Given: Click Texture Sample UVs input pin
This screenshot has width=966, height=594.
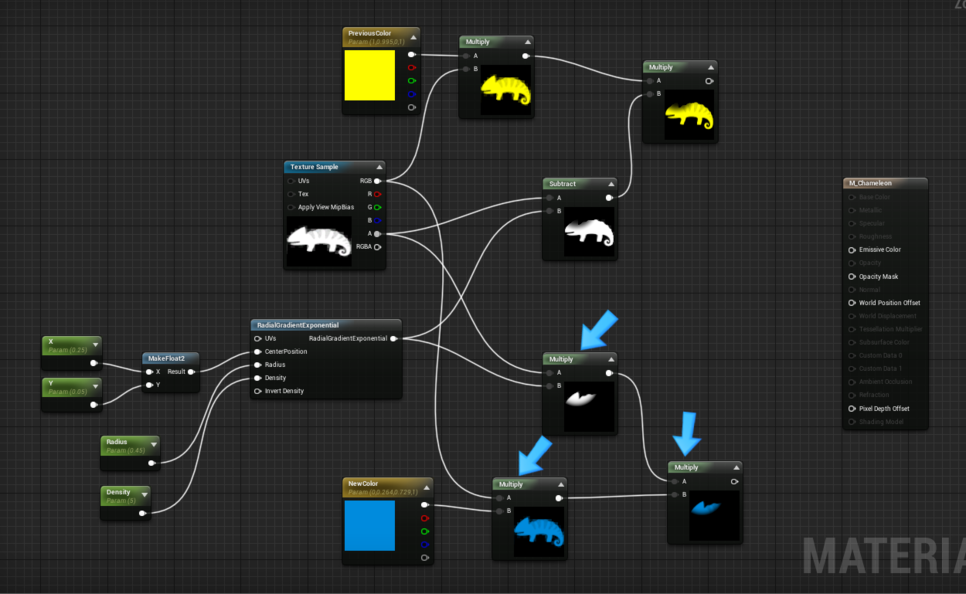Looking at the screenshot, I should (291, 181).
